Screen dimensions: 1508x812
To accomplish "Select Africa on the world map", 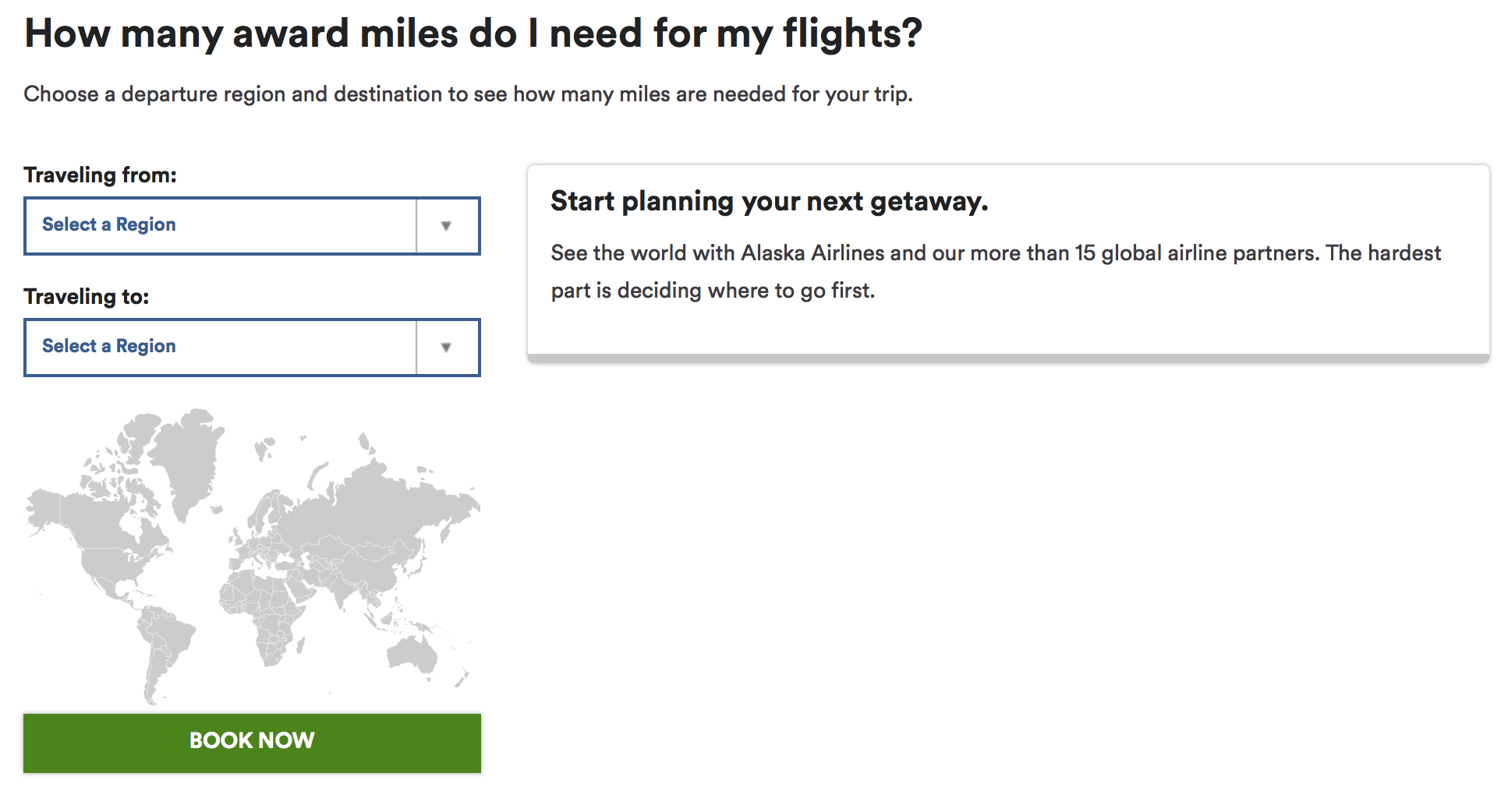I will pyautogui.click(x=265, y=616).
